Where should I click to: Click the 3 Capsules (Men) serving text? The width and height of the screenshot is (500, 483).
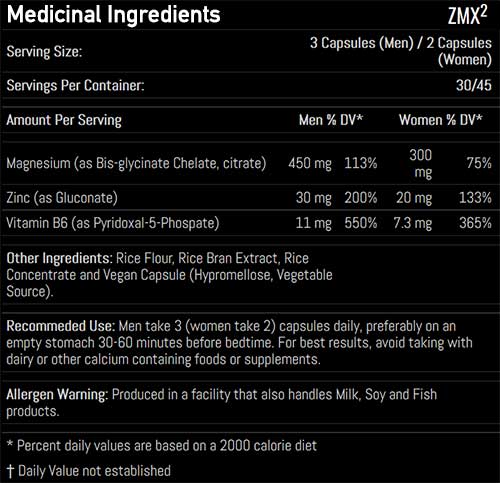point(362,43)
